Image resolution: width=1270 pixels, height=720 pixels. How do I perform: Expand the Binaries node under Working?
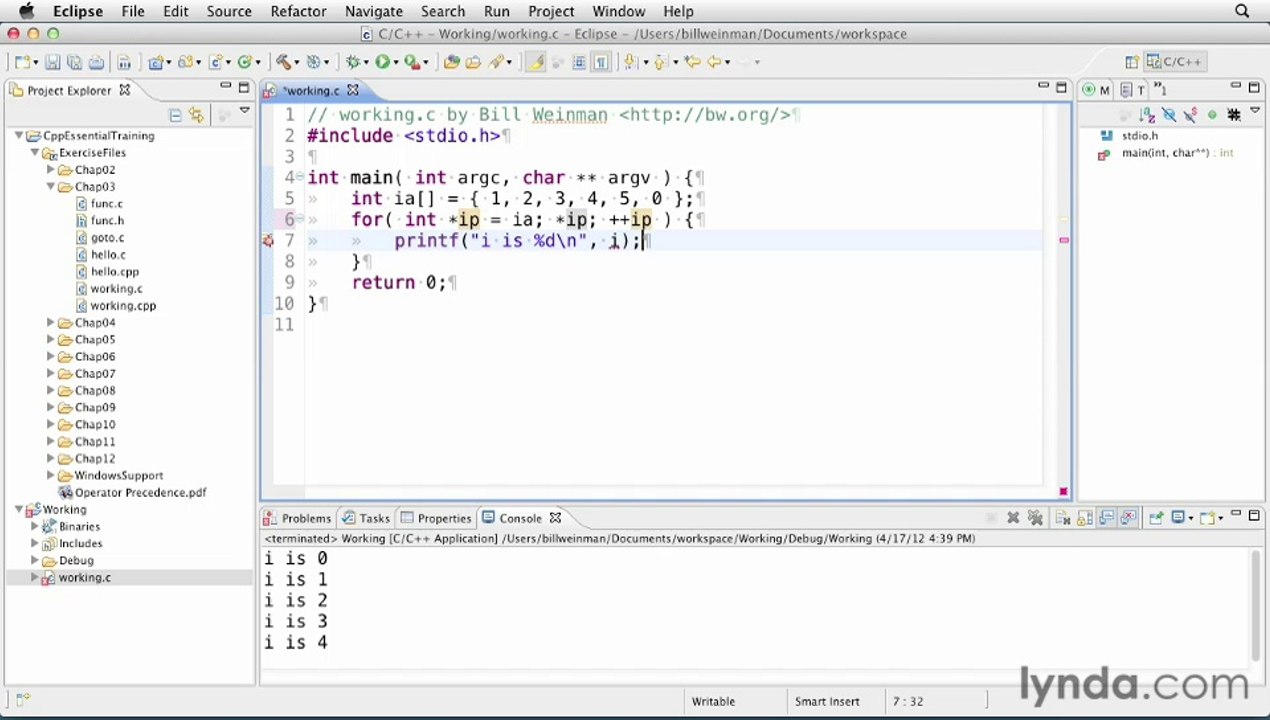point(35,527)
